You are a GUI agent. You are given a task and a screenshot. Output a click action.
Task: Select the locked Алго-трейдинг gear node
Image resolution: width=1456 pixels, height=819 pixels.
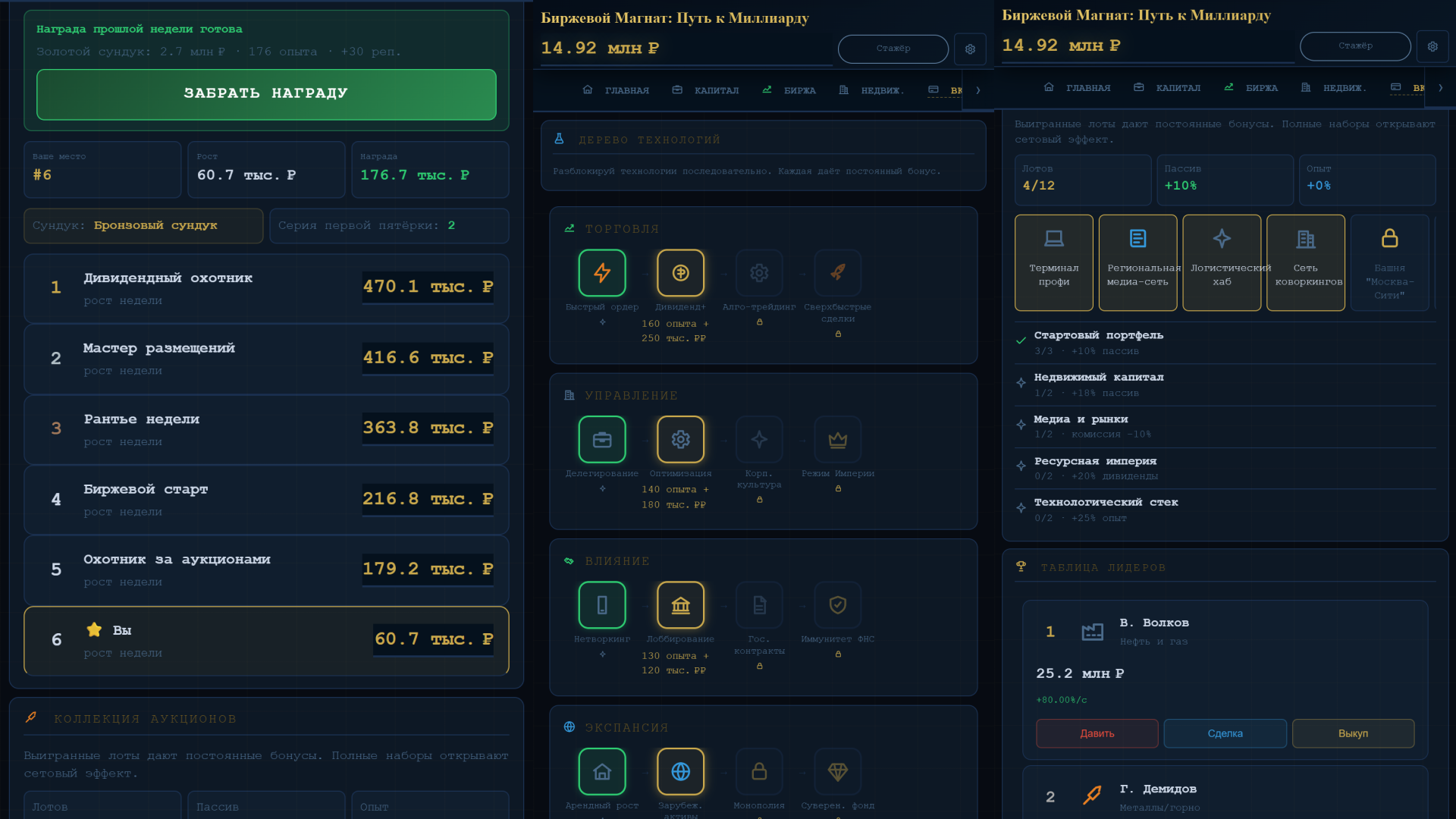(759, 272)
